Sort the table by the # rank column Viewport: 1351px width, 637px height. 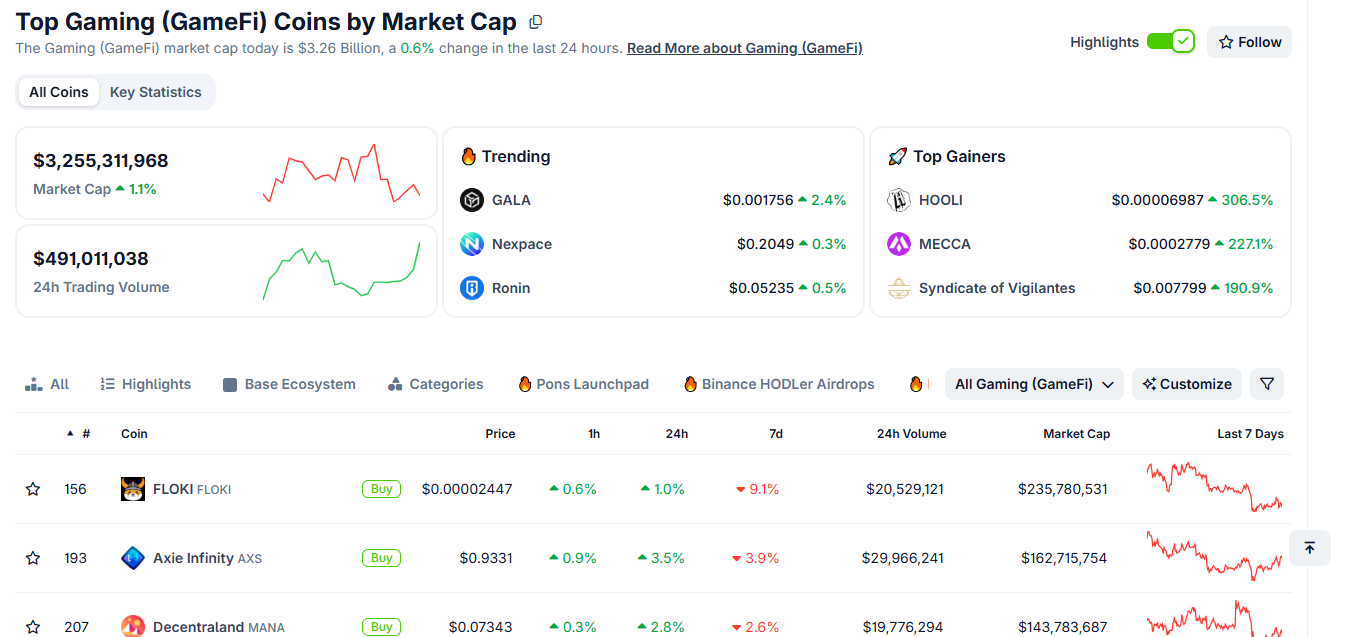click(79, 434)
